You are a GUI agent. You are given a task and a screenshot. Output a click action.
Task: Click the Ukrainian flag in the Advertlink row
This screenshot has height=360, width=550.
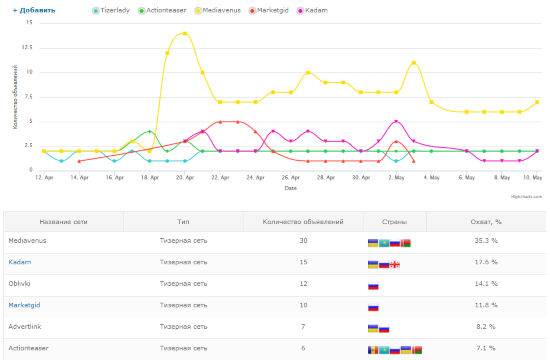[373, 329]
